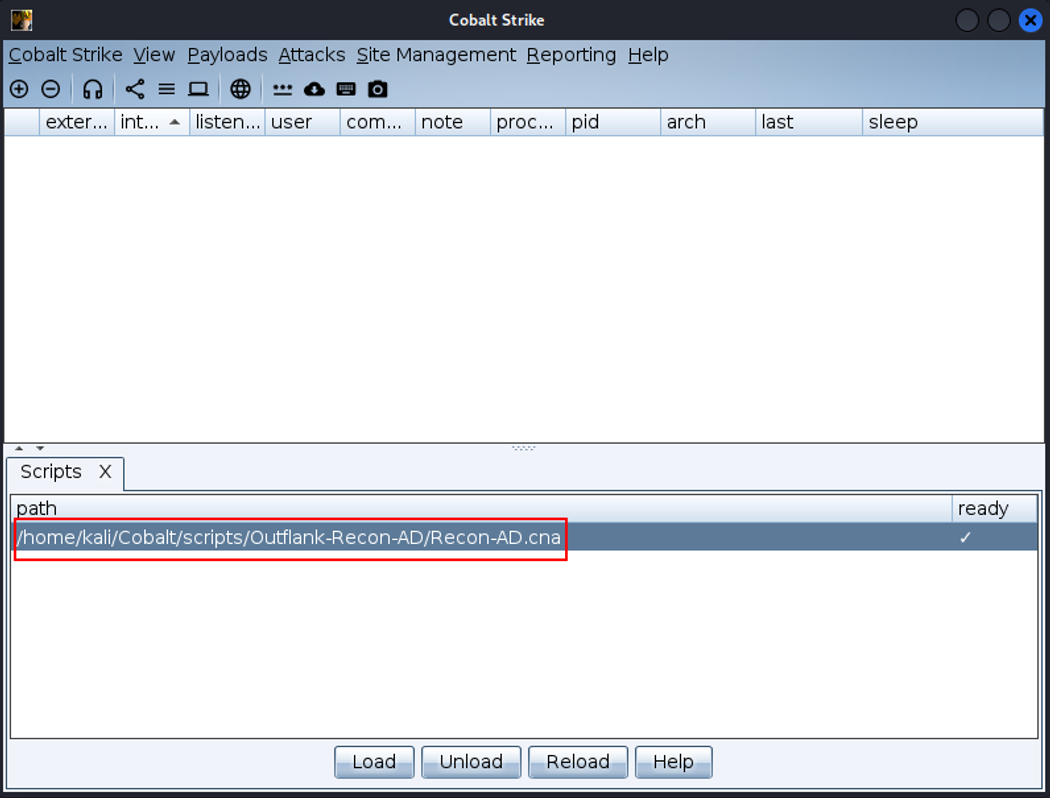Click the Cobalt Strike app icon in title bar

21,20
